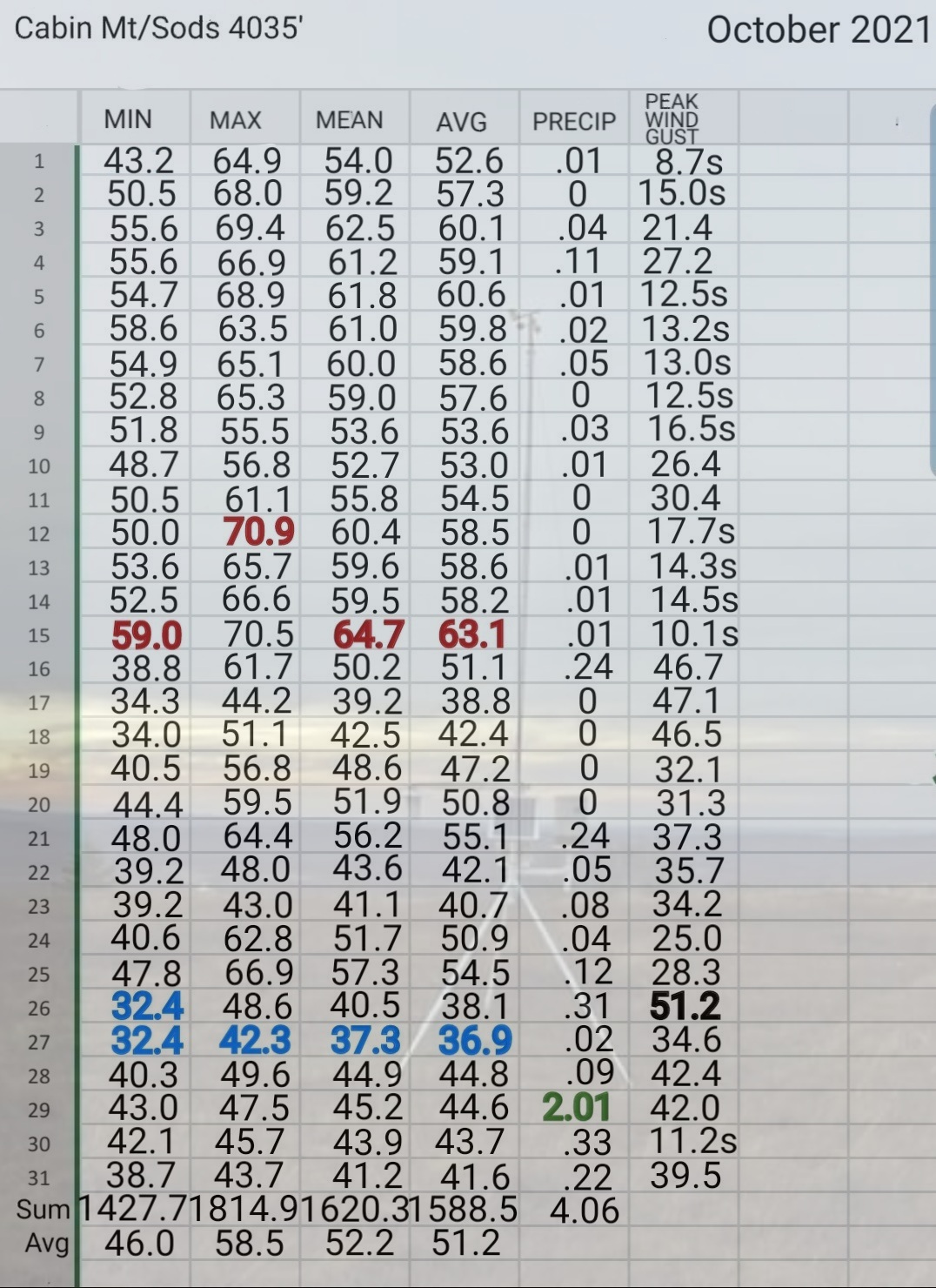Select the PRECIP column header
Viewport: 936px width, 1288px height.
(574, 121)
